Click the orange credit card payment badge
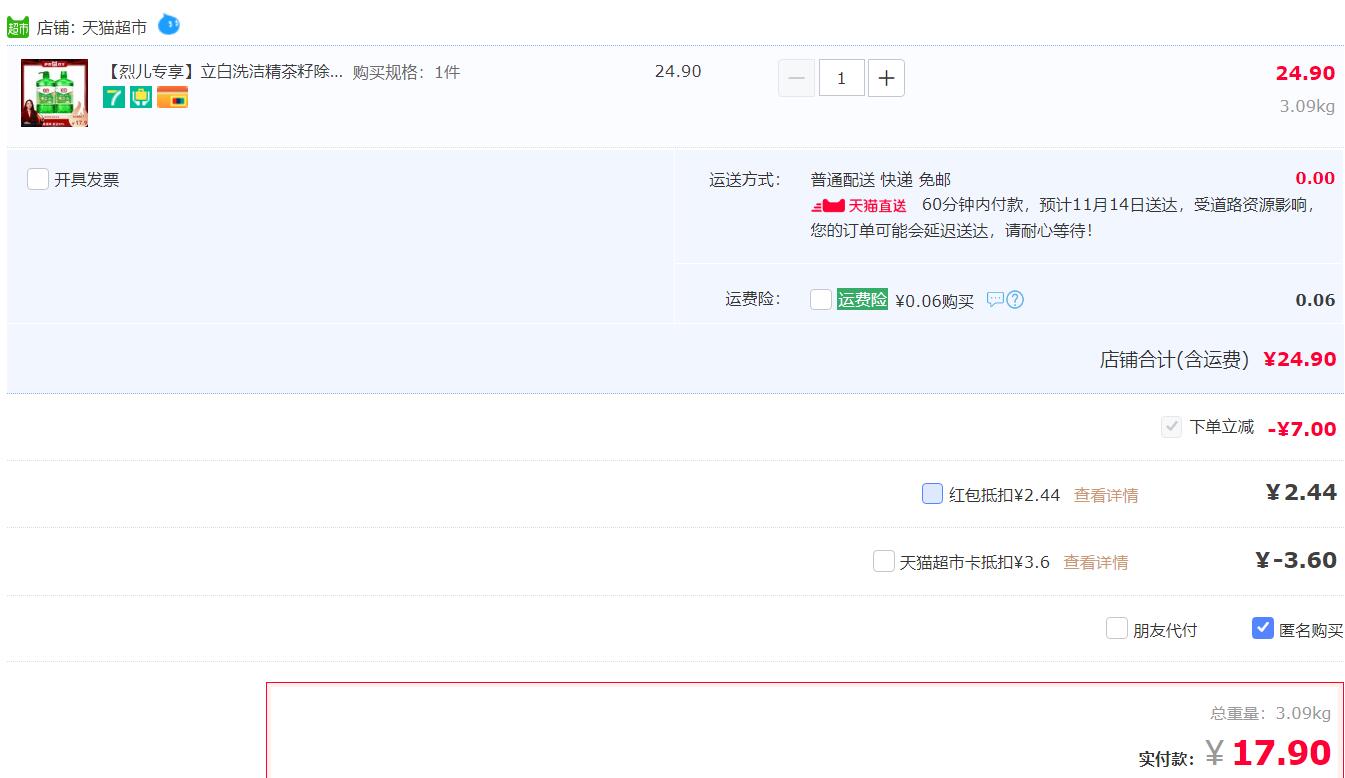The image size is (1345, 778). (172, 97)
